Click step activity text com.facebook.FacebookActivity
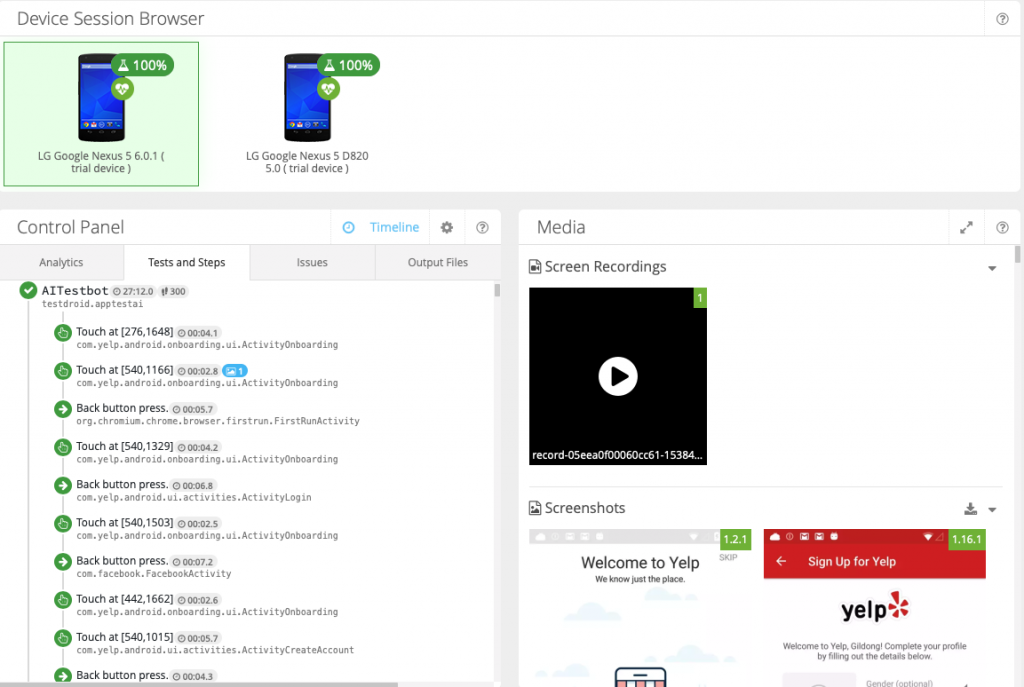 point(153,574)
